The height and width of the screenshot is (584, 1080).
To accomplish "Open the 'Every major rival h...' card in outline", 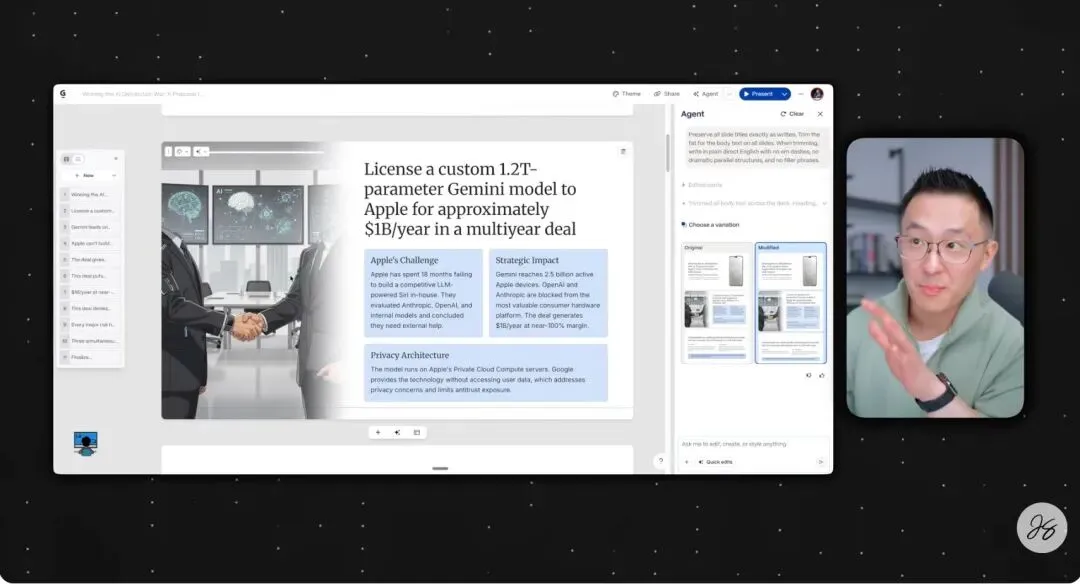I will tap(90, 324).
